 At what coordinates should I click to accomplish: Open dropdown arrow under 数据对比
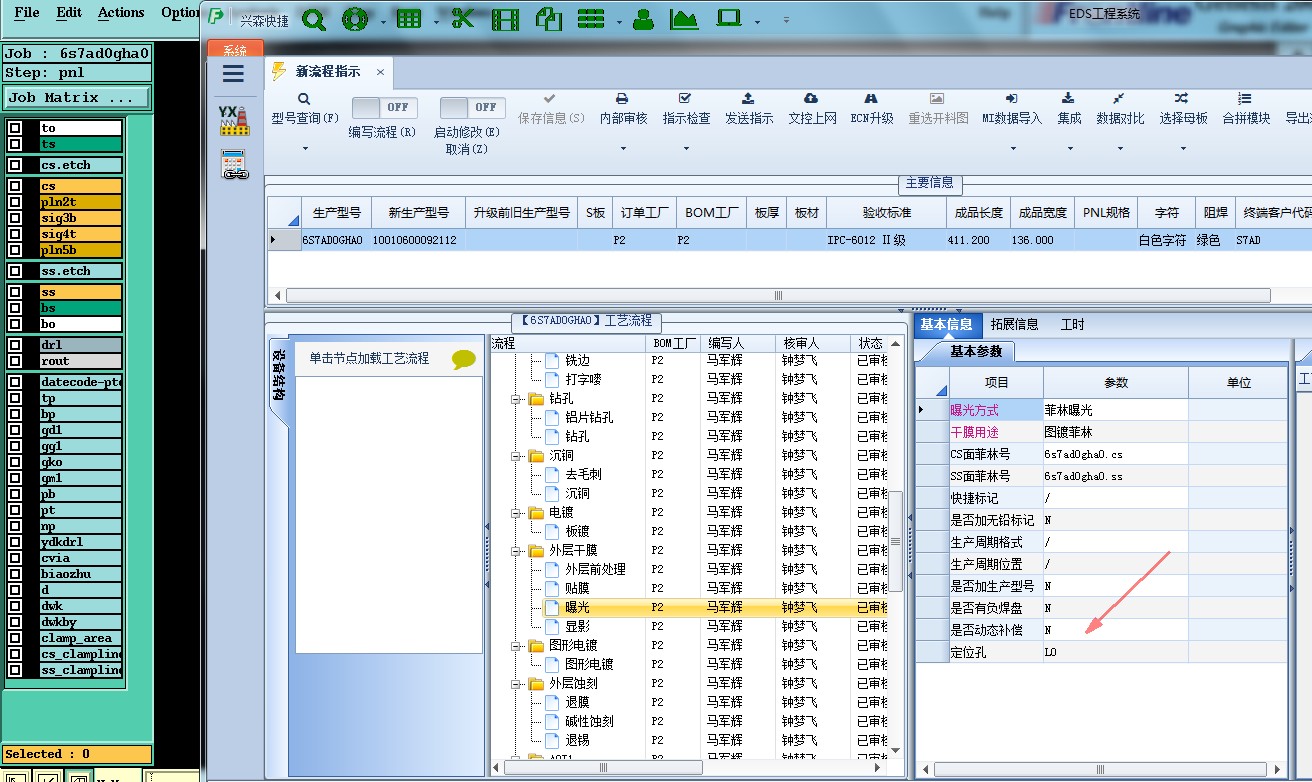1119,149
